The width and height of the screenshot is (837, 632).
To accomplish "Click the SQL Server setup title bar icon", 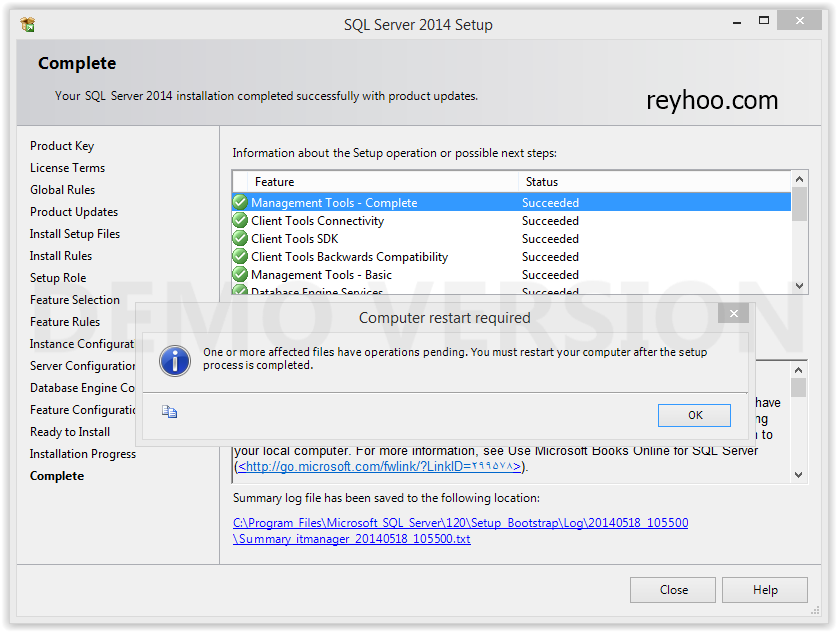I will (27, 25).
